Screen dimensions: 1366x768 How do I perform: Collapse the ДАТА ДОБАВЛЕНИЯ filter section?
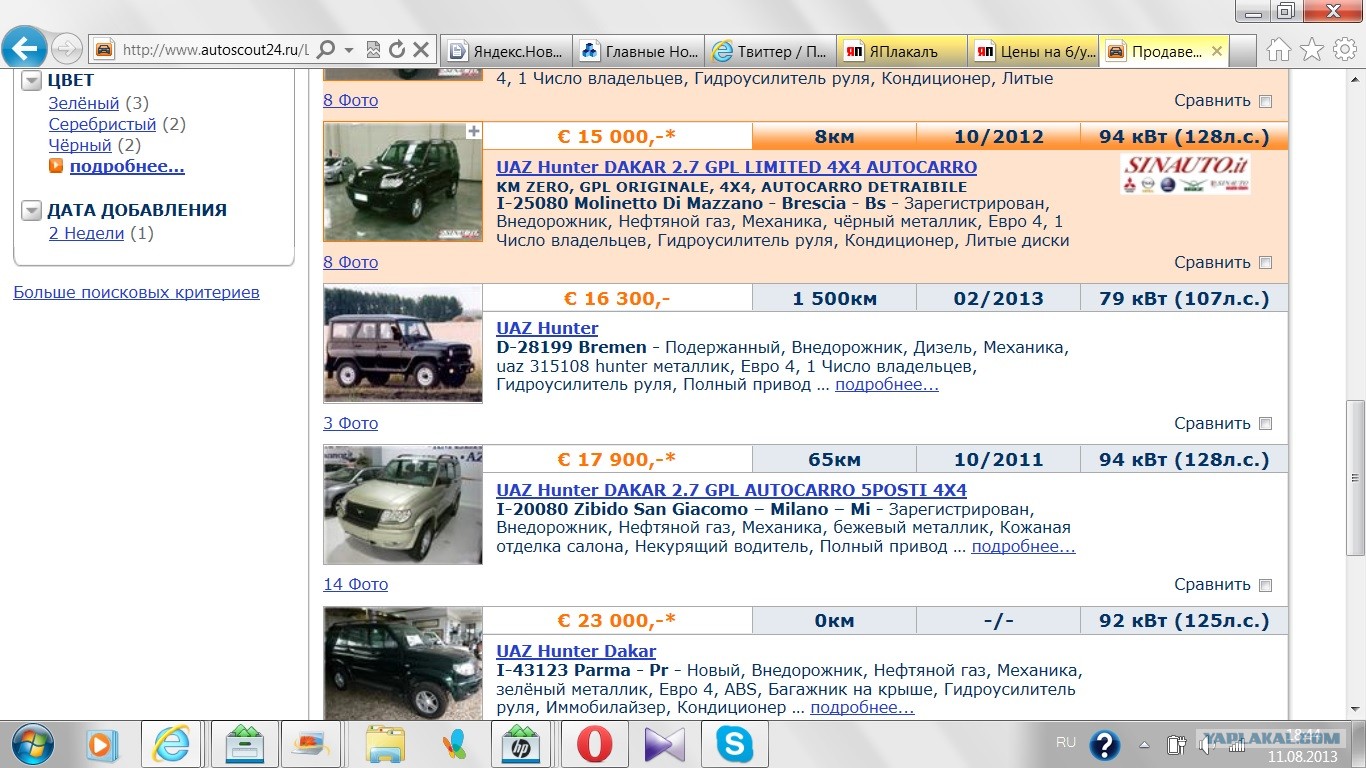[x=31, y=211]
